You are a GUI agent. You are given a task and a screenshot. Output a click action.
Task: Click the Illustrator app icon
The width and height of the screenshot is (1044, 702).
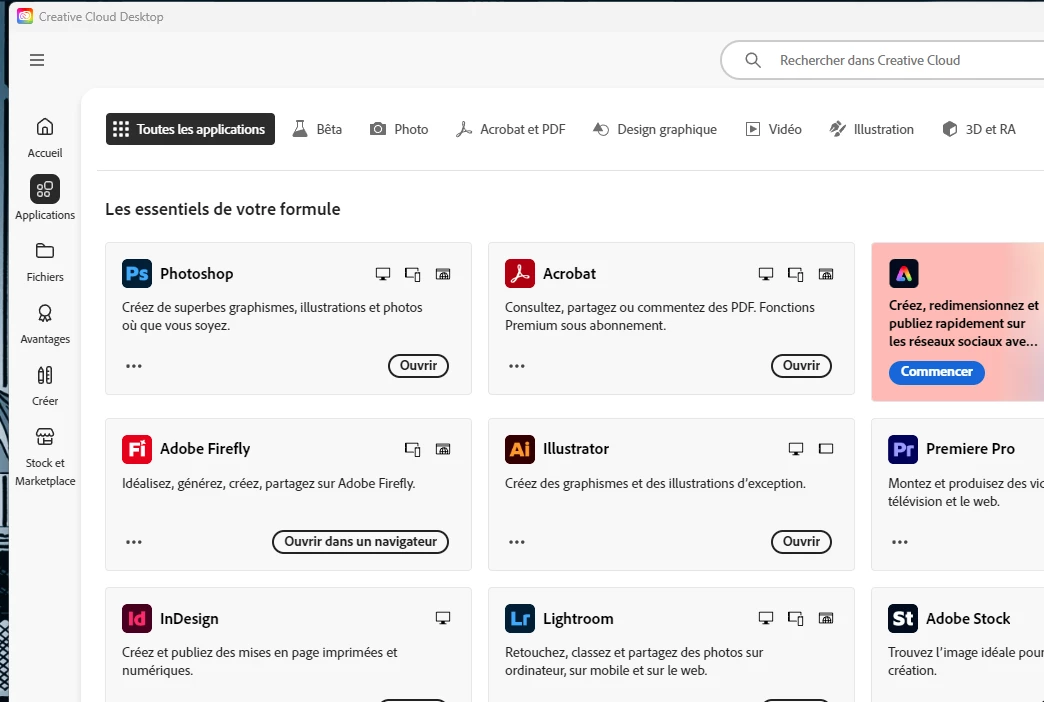click(519, 449)
